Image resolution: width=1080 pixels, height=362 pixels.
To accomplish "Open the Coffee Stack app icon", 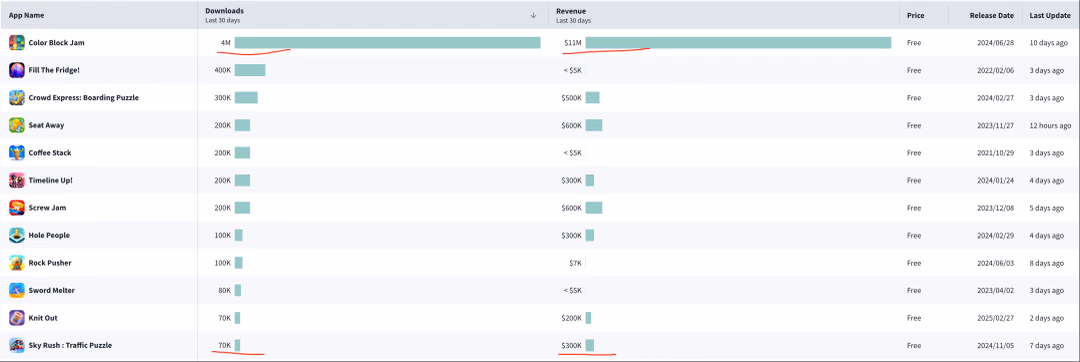I will [17, 153].
